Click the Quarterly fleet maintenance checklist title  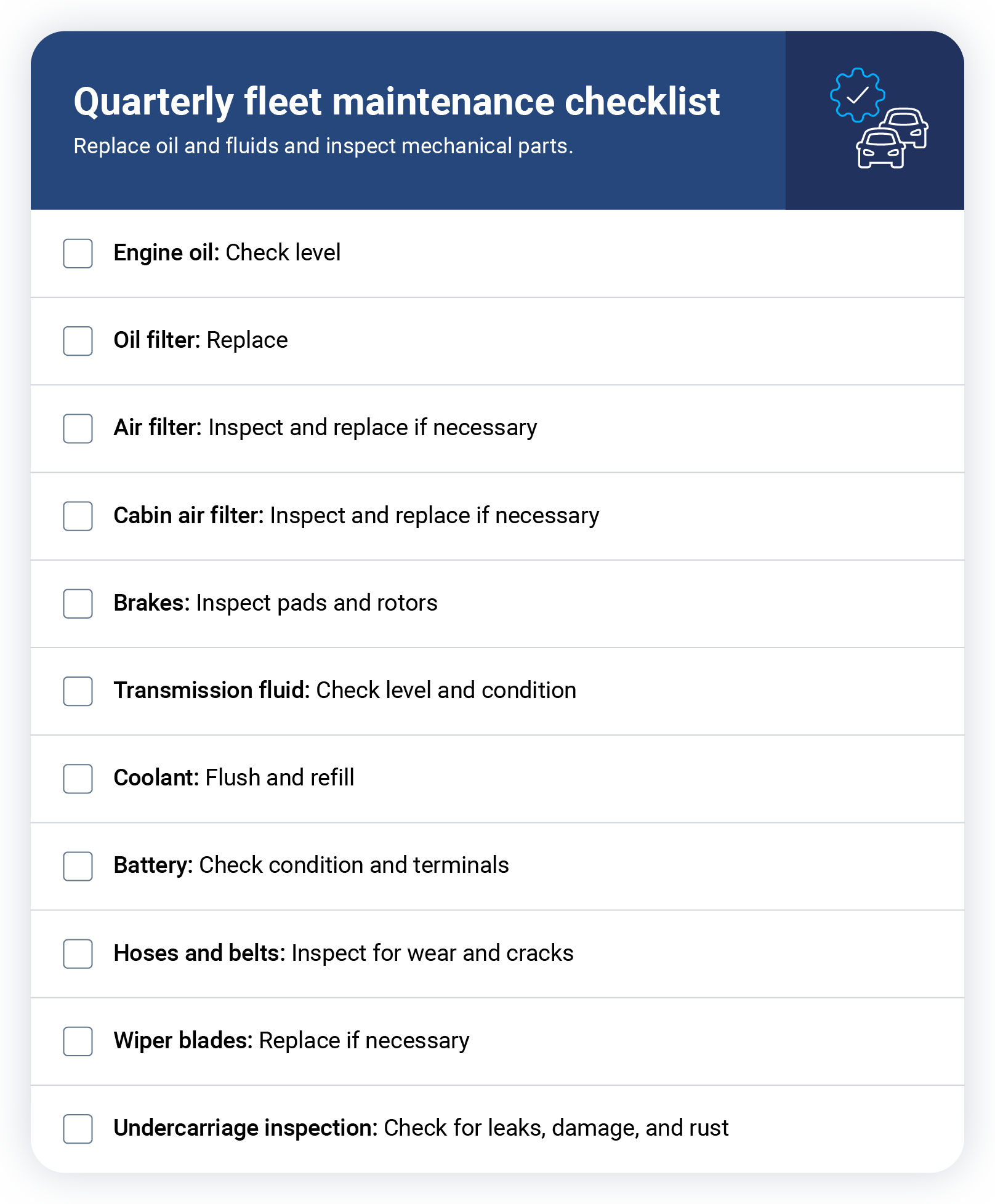tap(397, 102)
